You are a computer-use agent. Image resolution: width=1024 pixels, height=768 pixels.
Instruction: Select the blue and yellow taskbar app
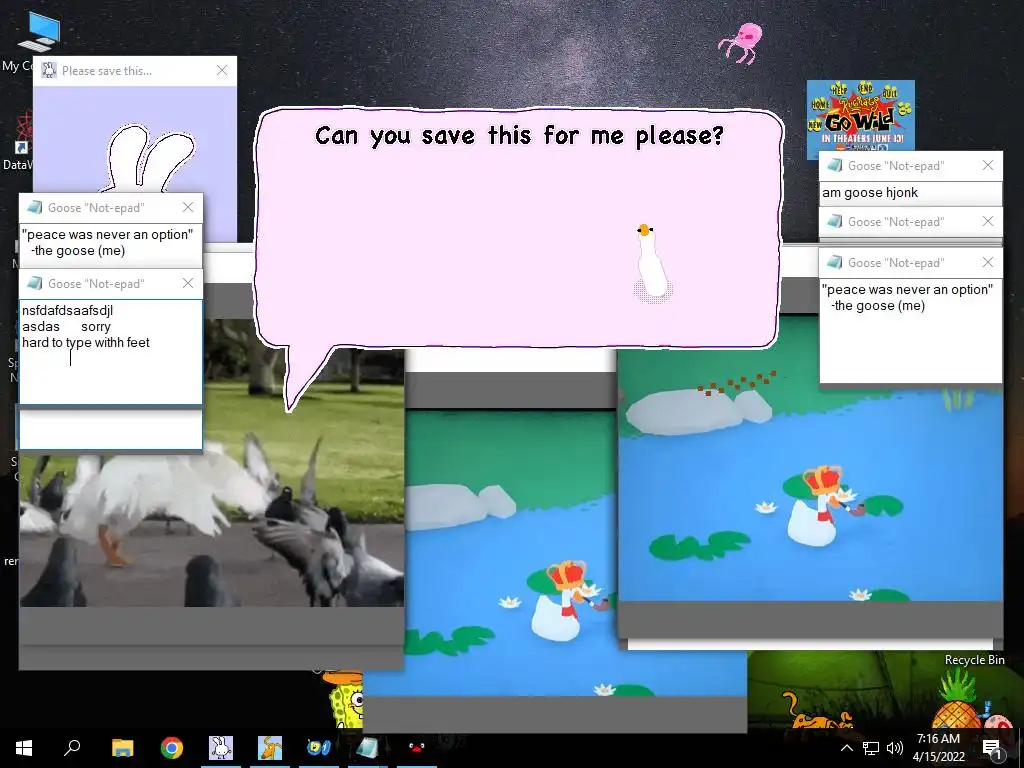[319, 747]
